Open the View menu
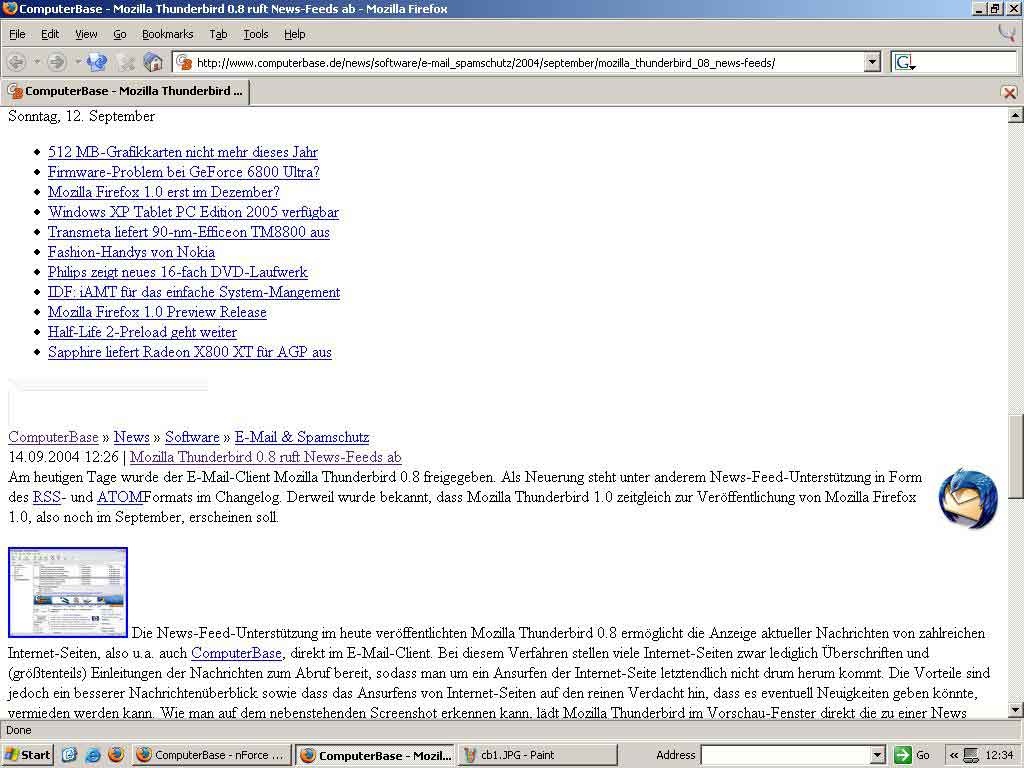The image size is (1024, 768). point(86,34)
